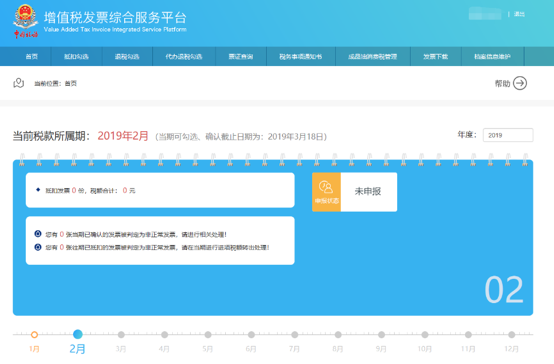Click the second abnormal invoice notice bullet icon
Viewport: 554px width, 364px height.
pyautogui.click(x=38, y=247)
